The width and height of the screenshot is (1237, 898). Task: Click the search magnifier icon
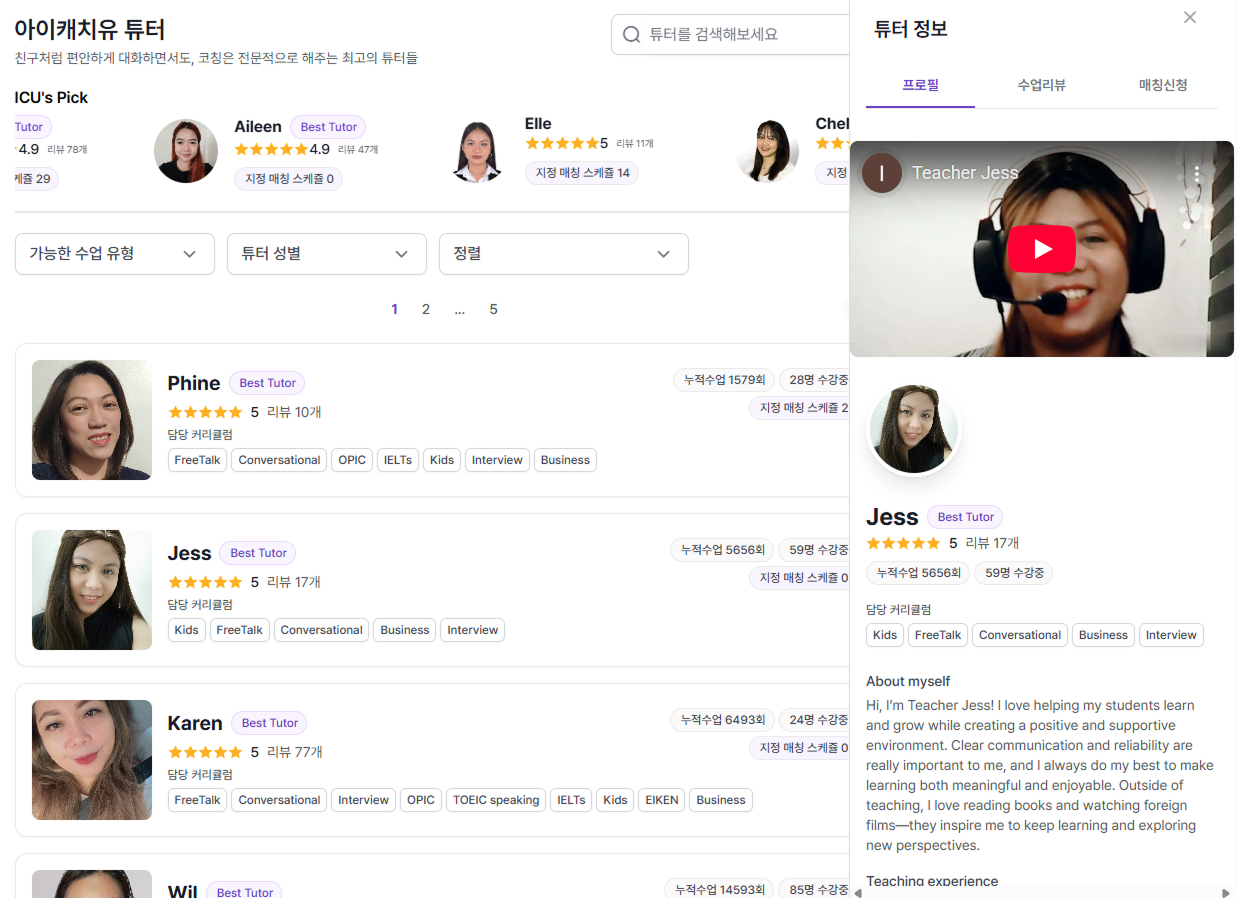(x=631, y=35)
